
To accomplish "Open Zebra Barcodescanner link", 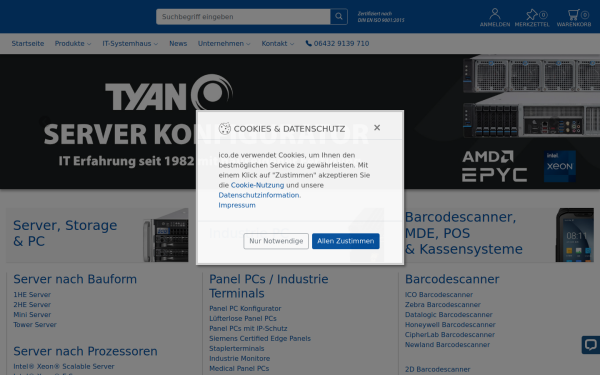I will [443, 305].
